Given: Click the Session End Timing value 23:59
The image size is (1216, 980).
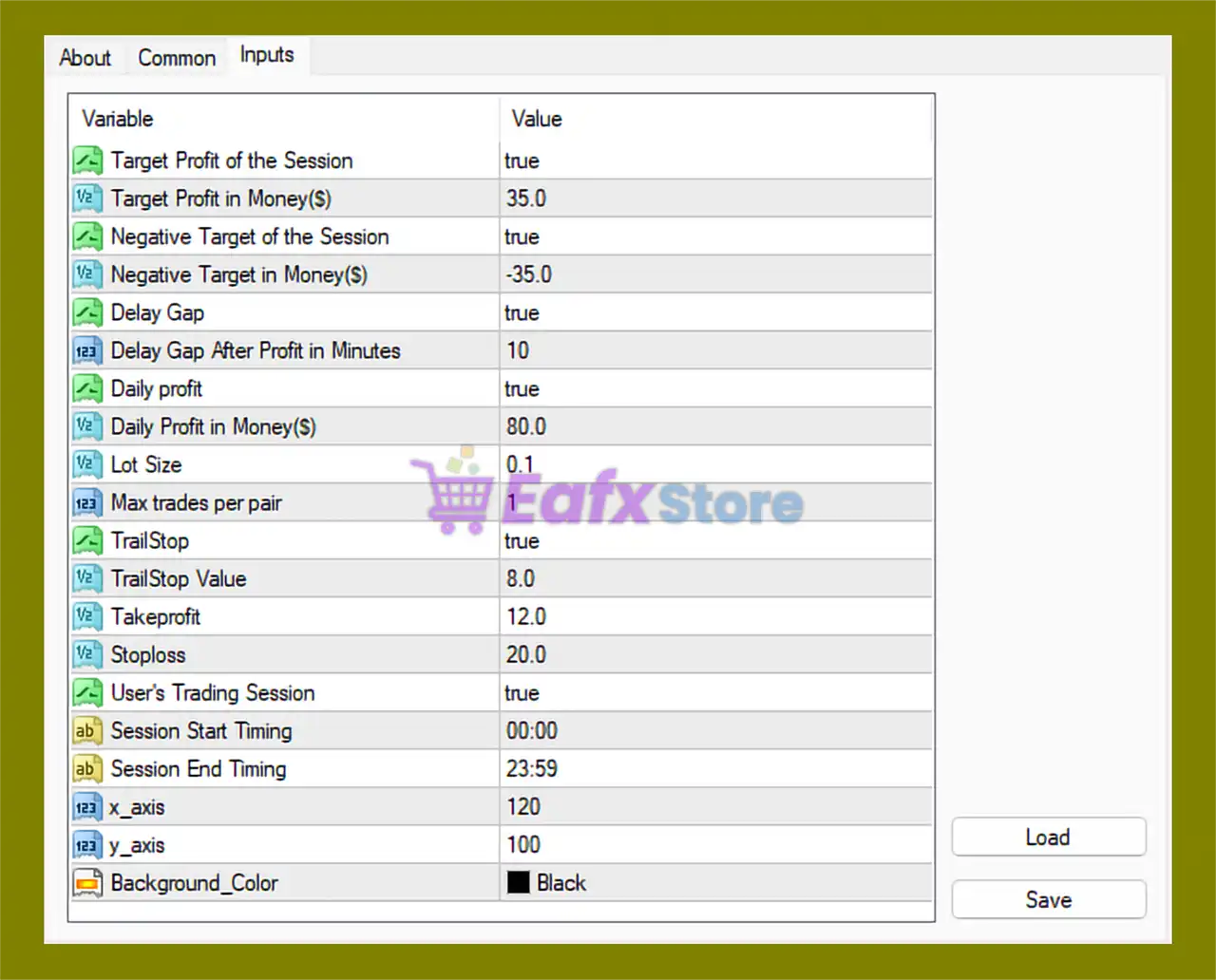Looking at the screenshot, I should click(x=532, y=768).
